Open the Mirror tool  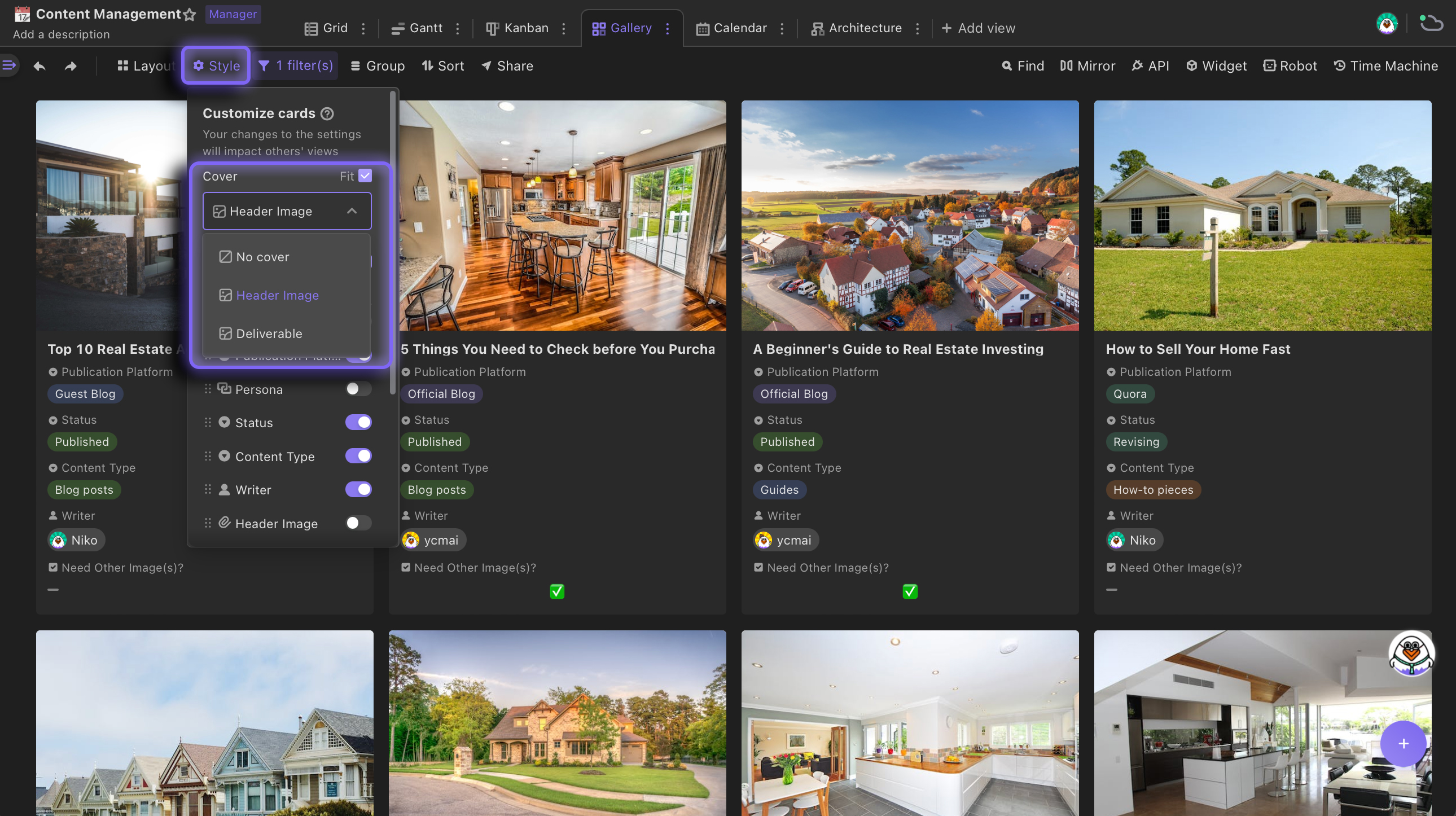point(1087,66)
